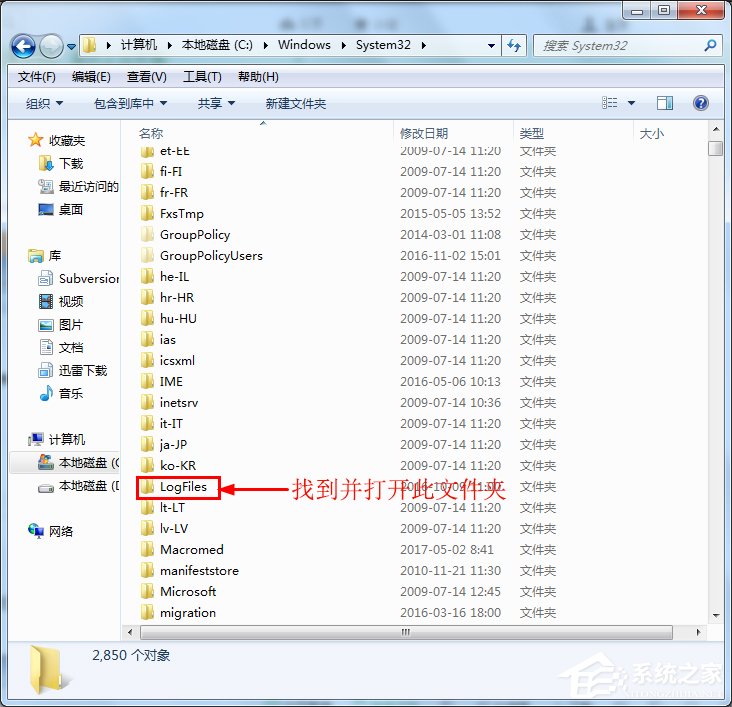Click Windows in the address breadcrumb

(x=304, y=45)
